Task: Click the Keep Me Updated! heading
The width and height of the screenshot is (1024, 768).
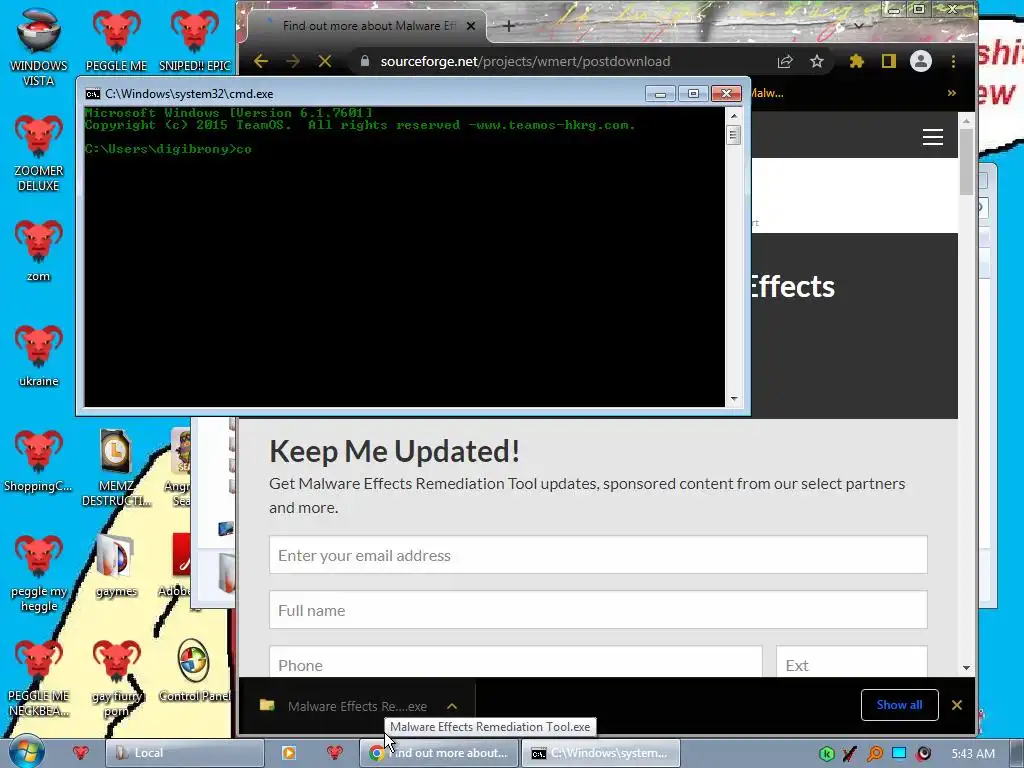Action: [x=394, y=451]
